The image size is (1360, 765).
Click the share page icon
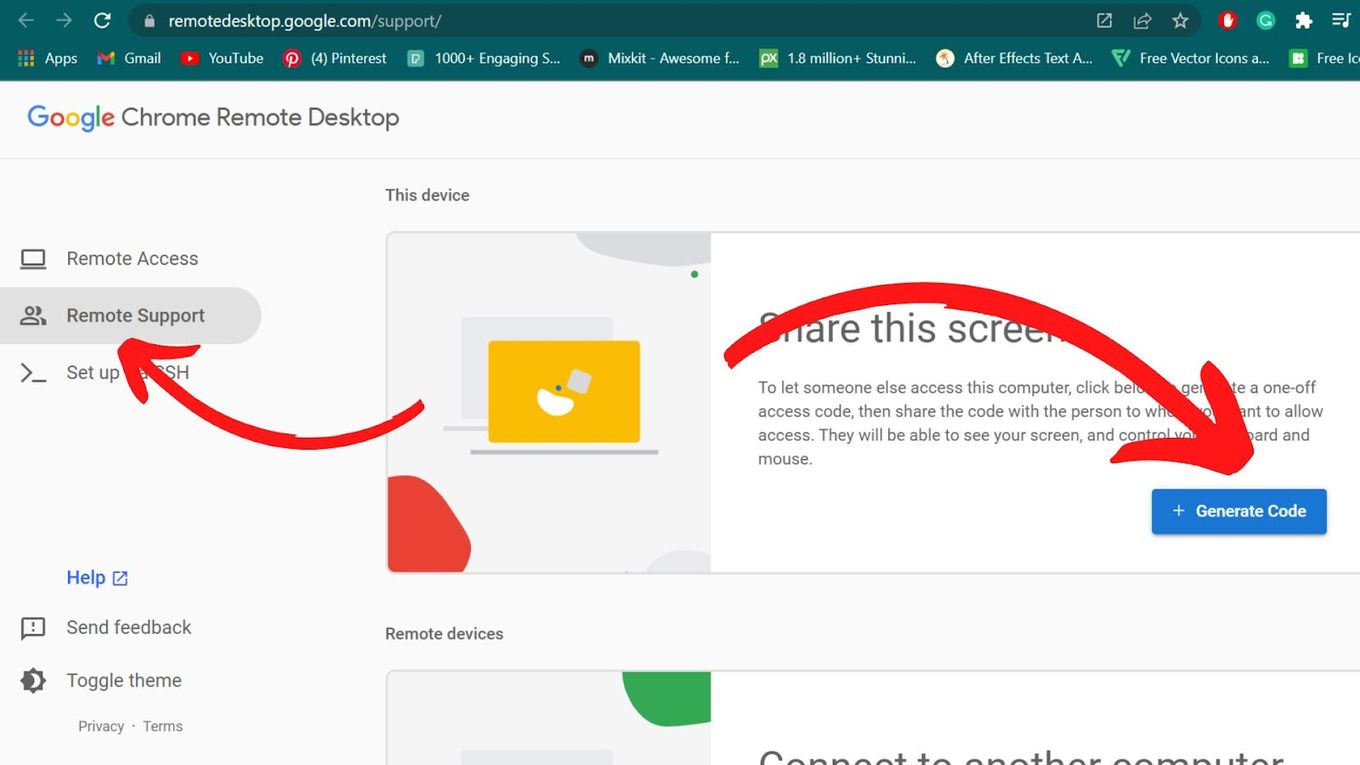click(1142, 20)
